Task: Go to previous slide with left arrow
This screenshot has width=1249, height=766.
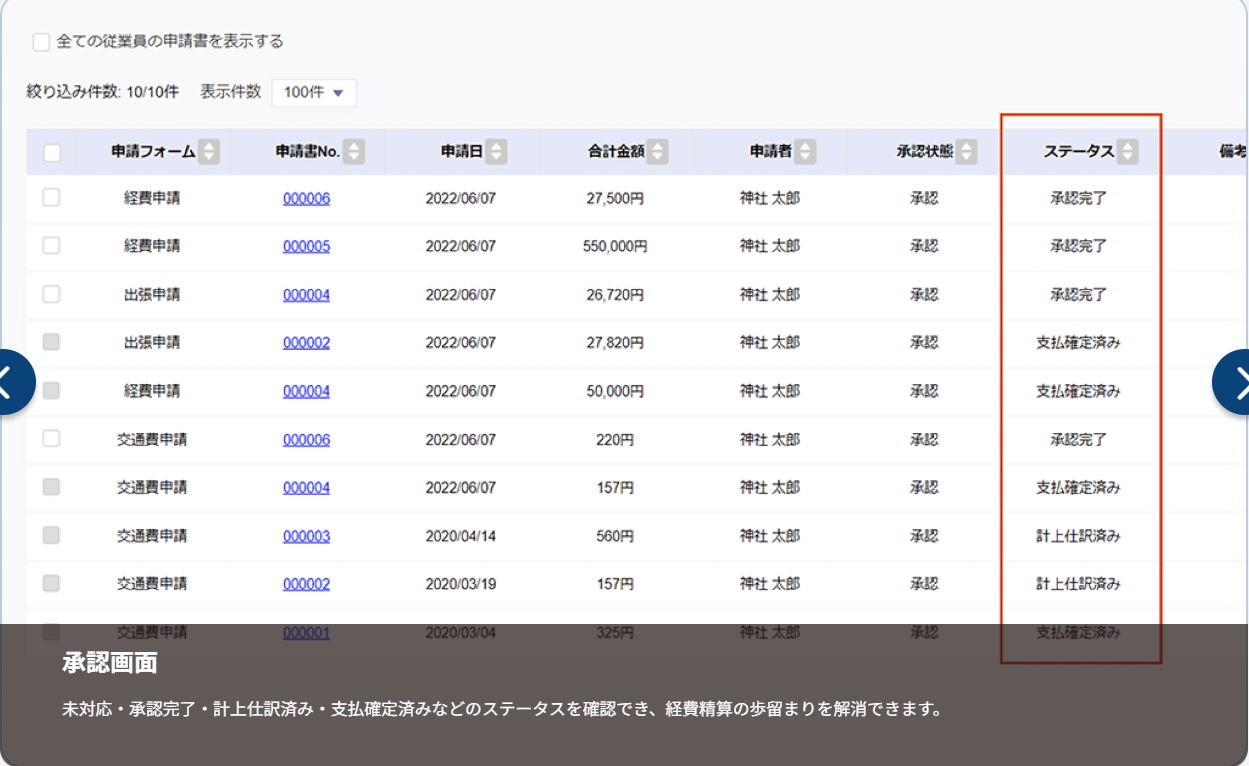Action: [x=12, y=382]
